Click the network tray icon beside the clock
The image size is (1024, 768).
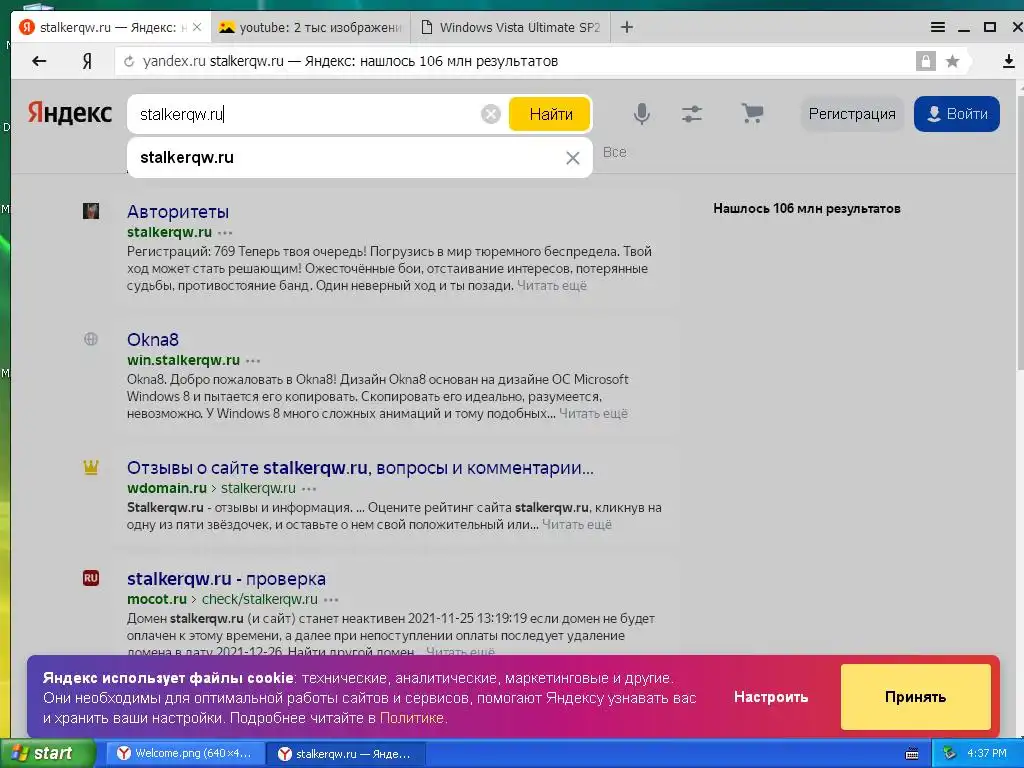pos(949,754)
